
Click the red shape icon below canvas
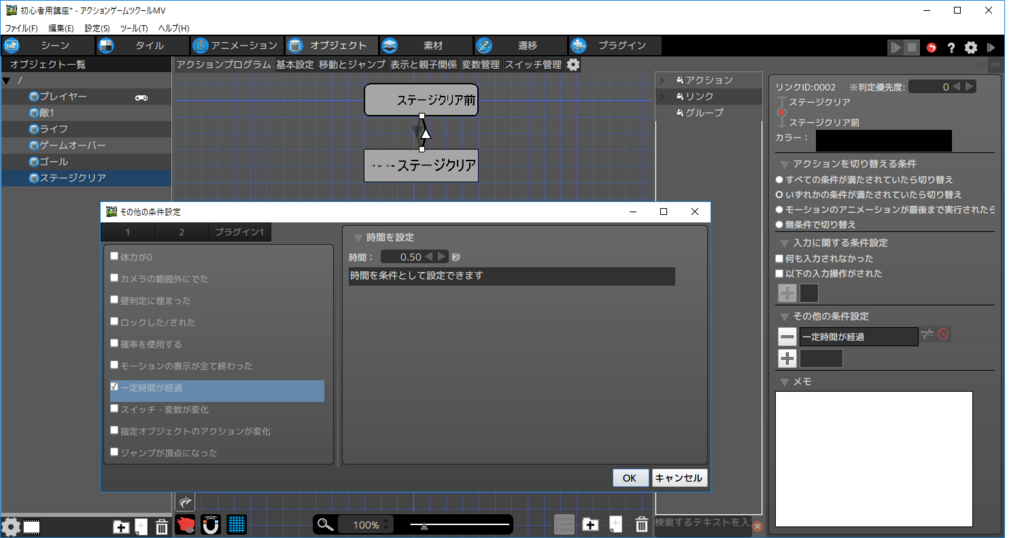(185, 524)
